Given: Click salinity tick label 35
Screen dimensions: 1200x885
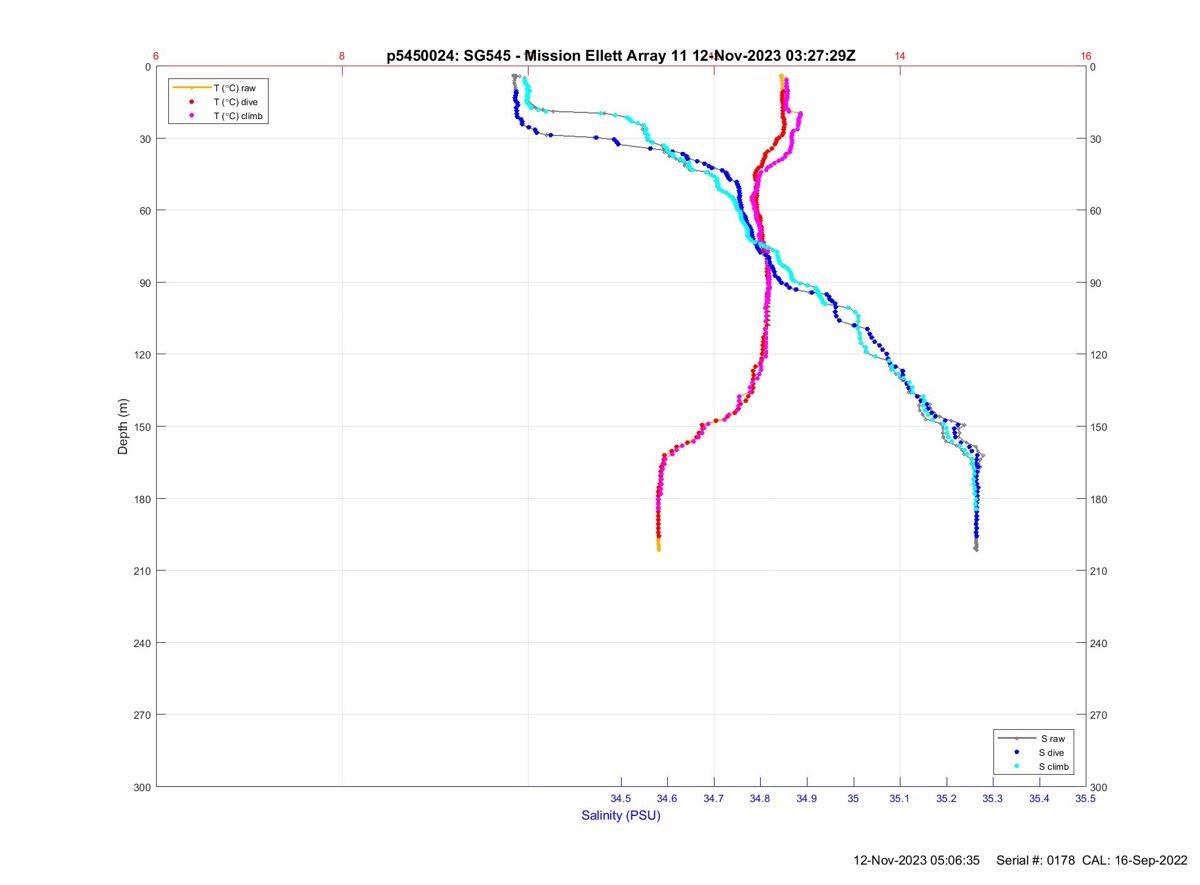Looking at the screenshot, I should pos(853,798).
